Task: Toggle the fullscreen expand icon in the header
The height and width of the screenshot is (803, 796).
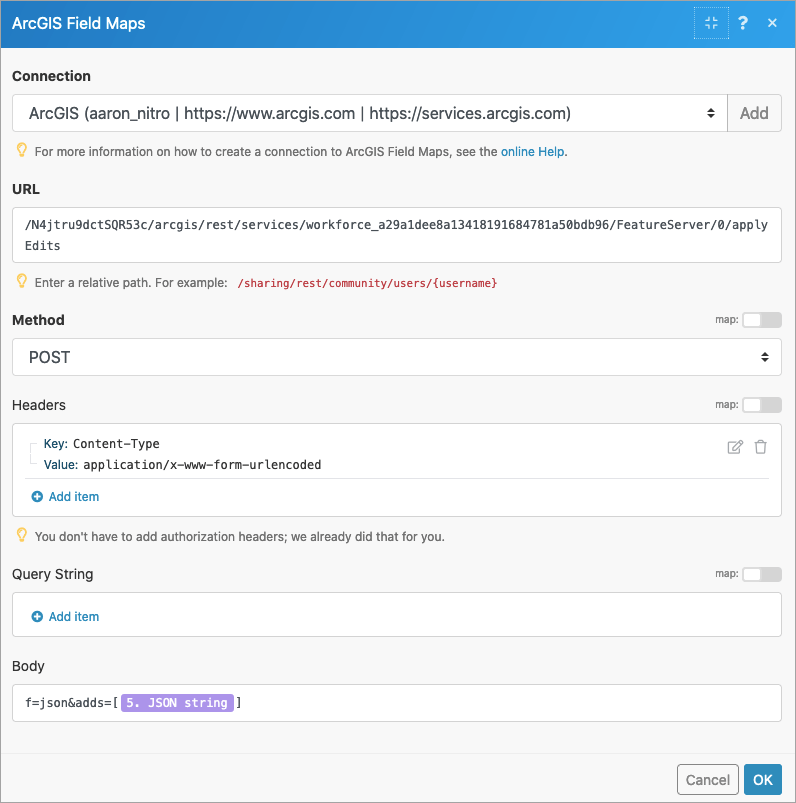Action: pos(711,22)
